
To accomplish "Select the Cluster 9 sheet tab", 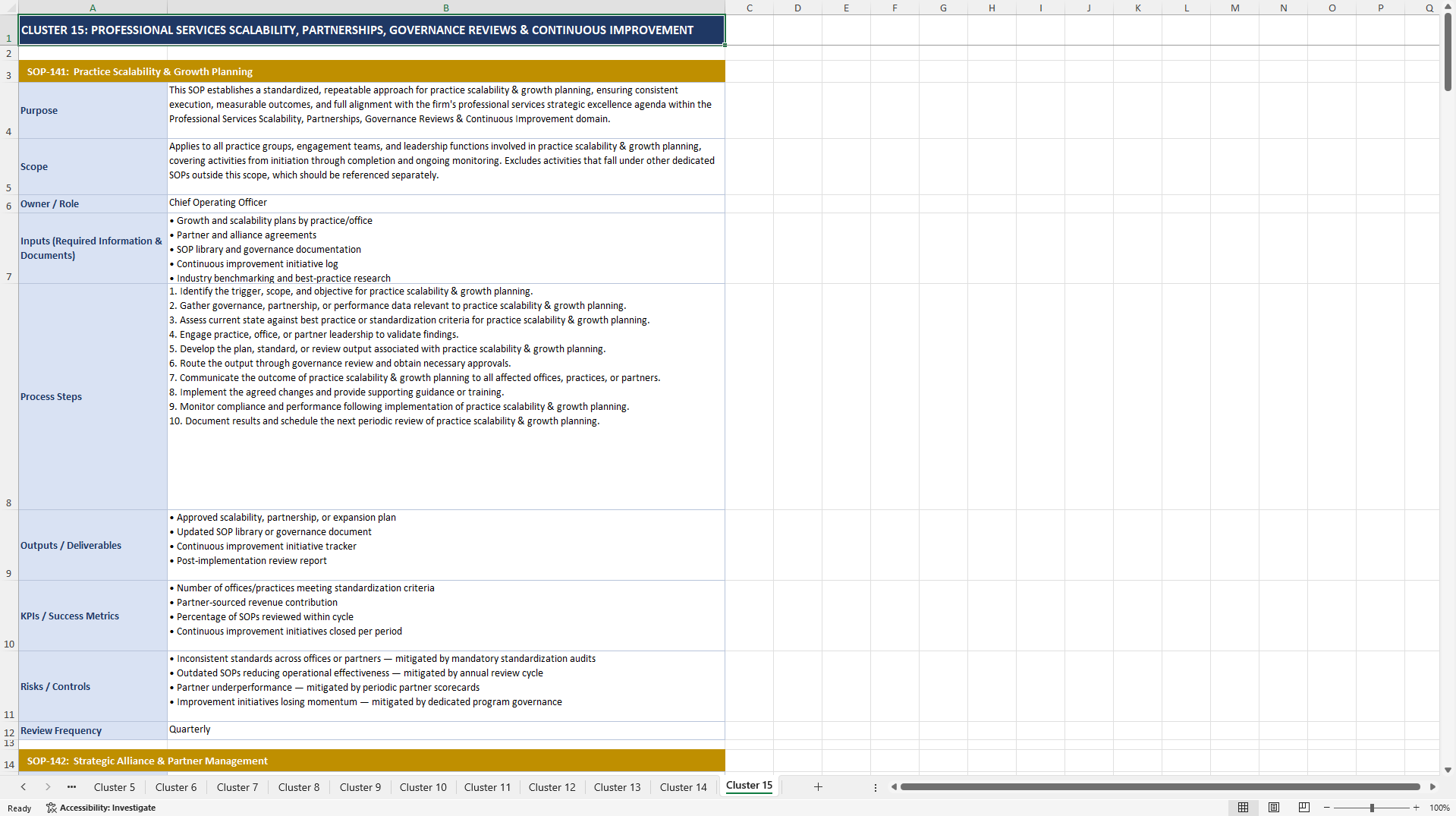I will click(x=360, y=787).
